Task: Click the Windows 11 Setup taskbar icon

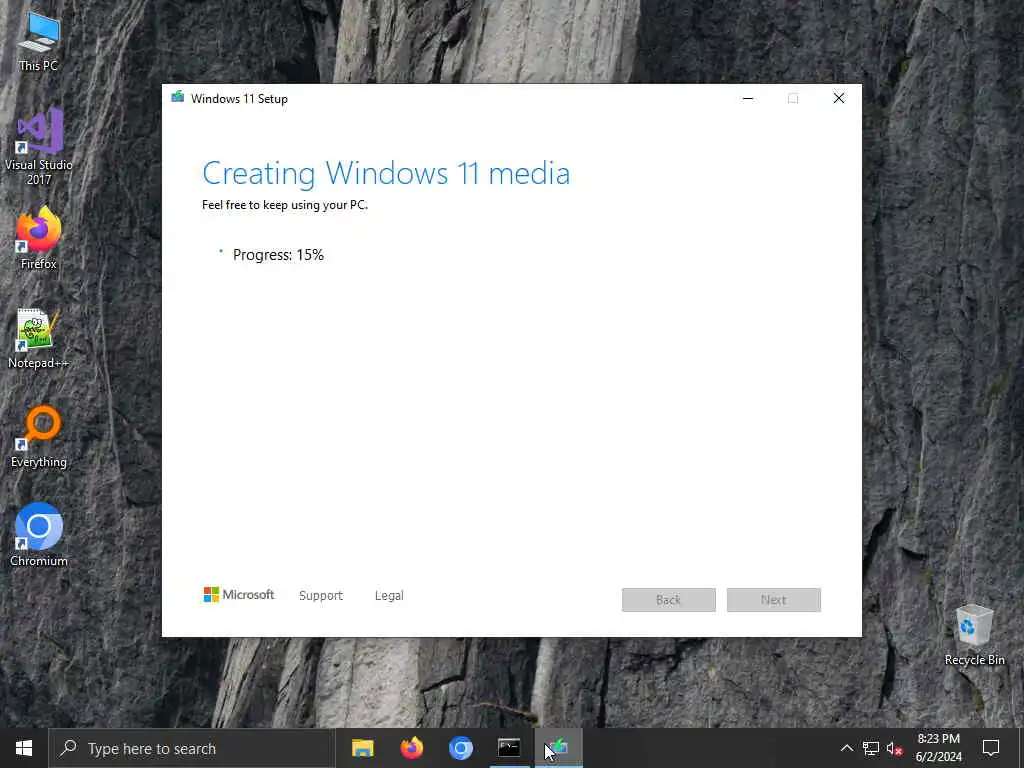Action: coord(558,748)
